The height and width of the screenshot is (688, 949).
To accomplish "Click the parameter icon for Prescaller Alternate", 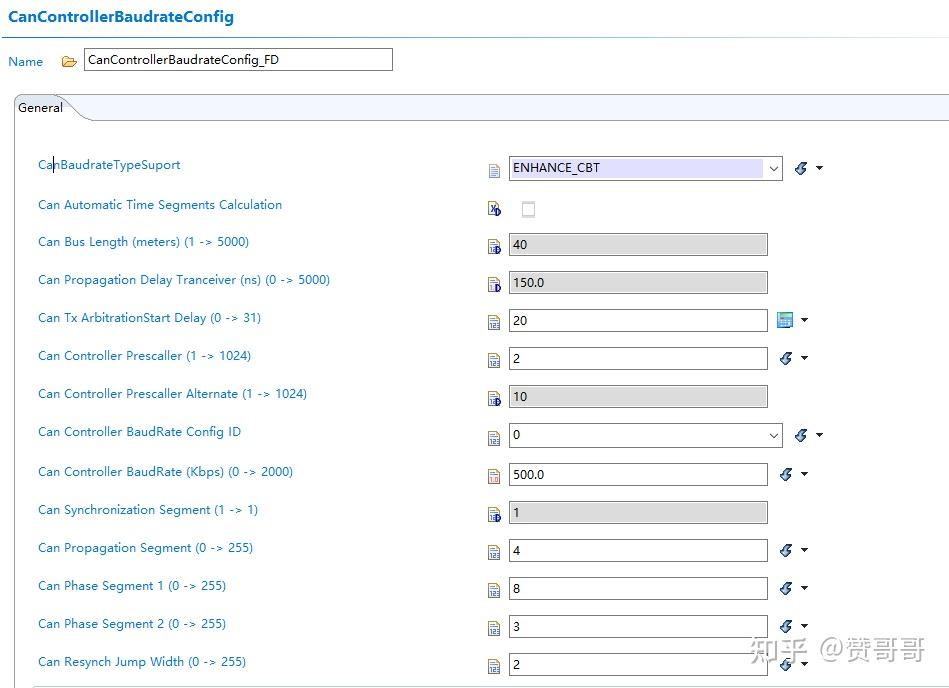I will (x=494, y=399).
